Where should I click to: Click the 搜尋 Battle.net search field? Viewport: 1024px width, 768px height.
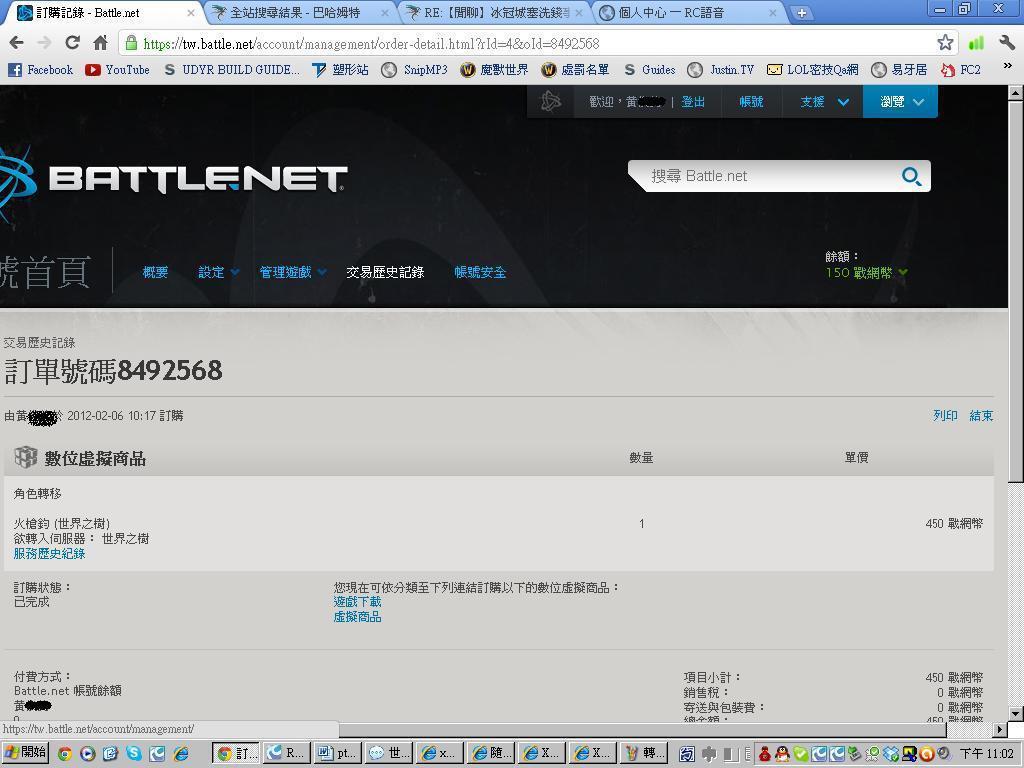[x=771, y=176]
